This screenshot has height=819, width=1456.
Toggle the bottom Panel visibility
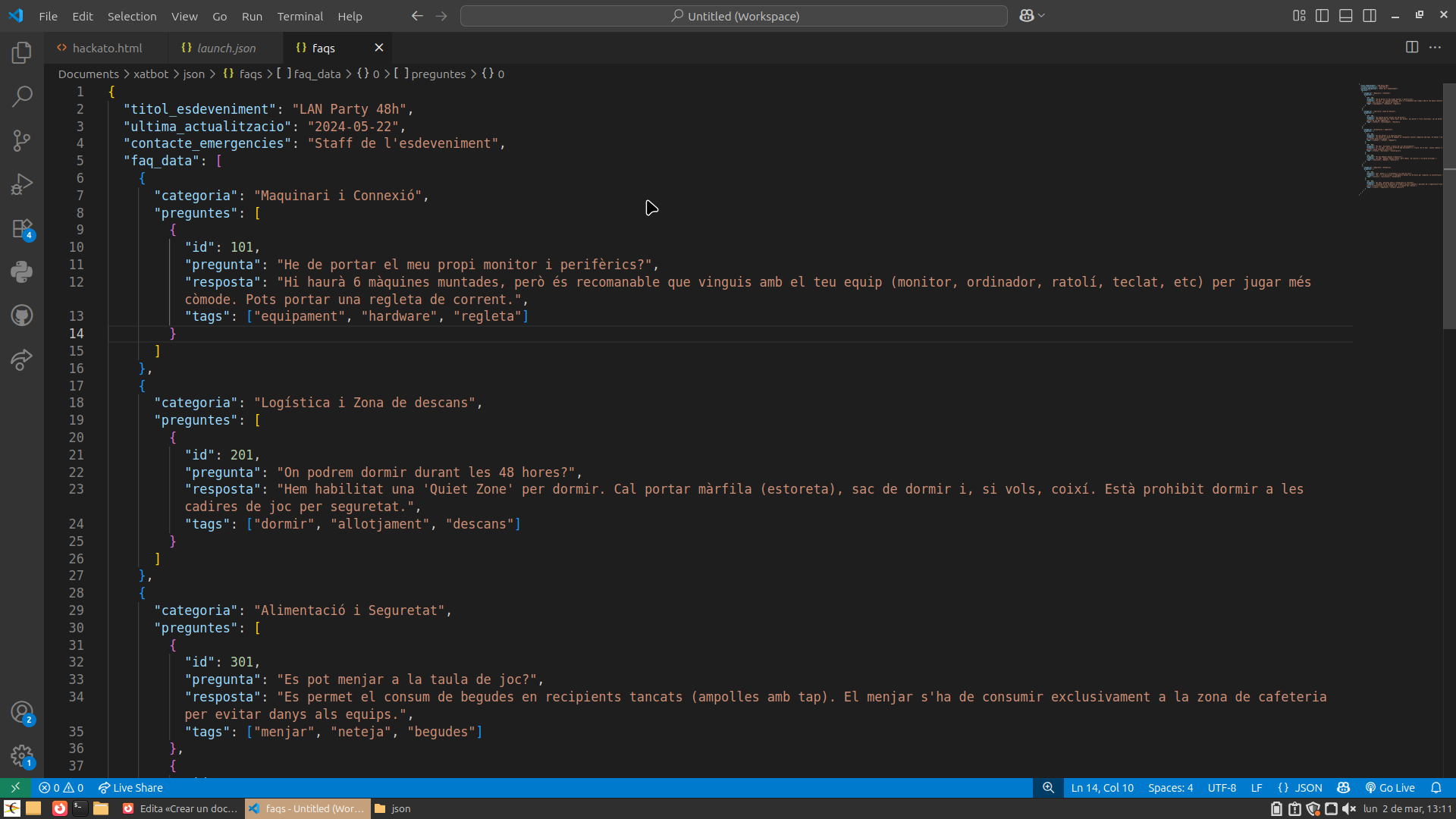pos(1346,15)
